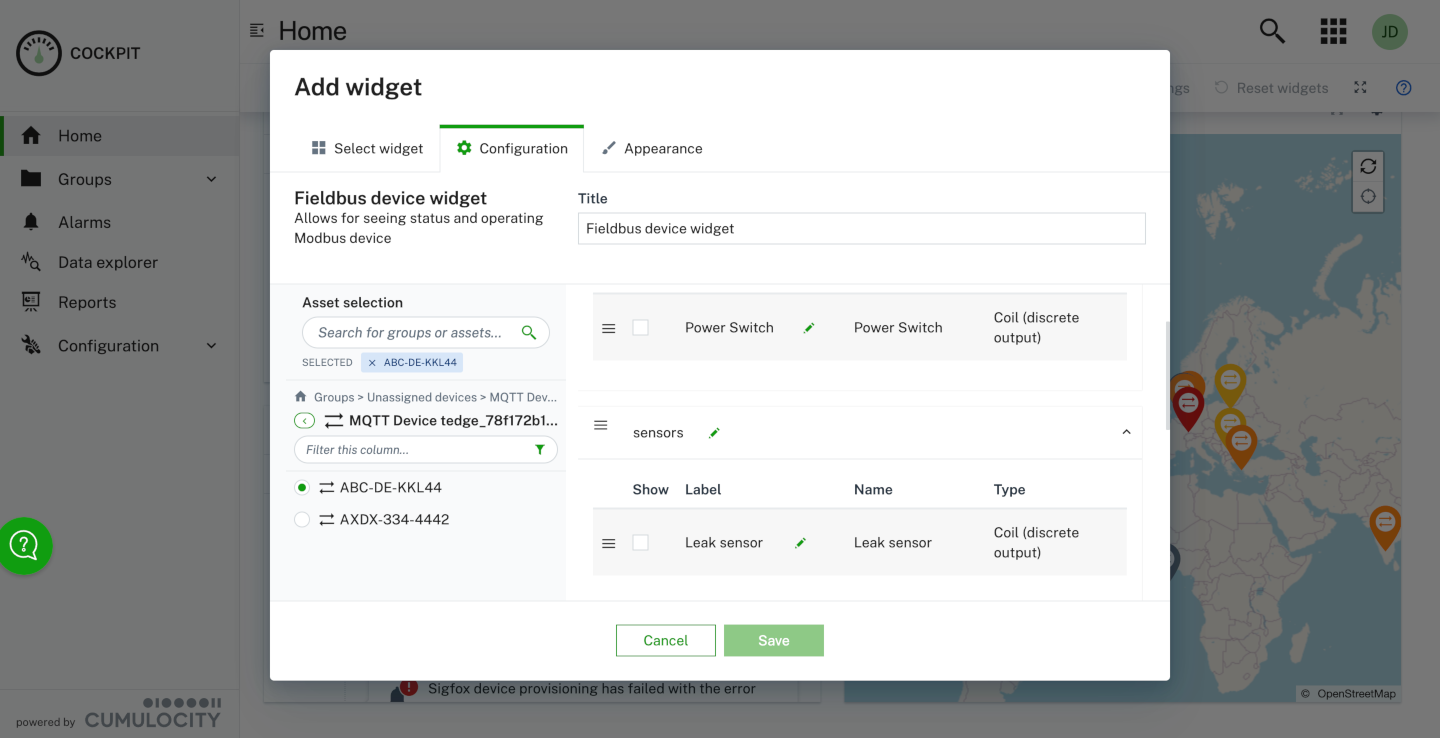Edit the Leak sensor label

(799, 542)
